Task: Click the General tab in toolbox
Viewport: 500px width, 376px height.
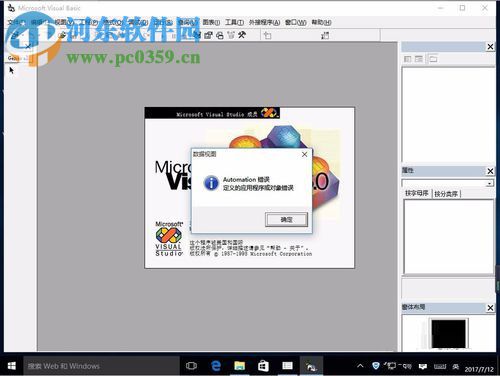Action: (x=18, y=58)
